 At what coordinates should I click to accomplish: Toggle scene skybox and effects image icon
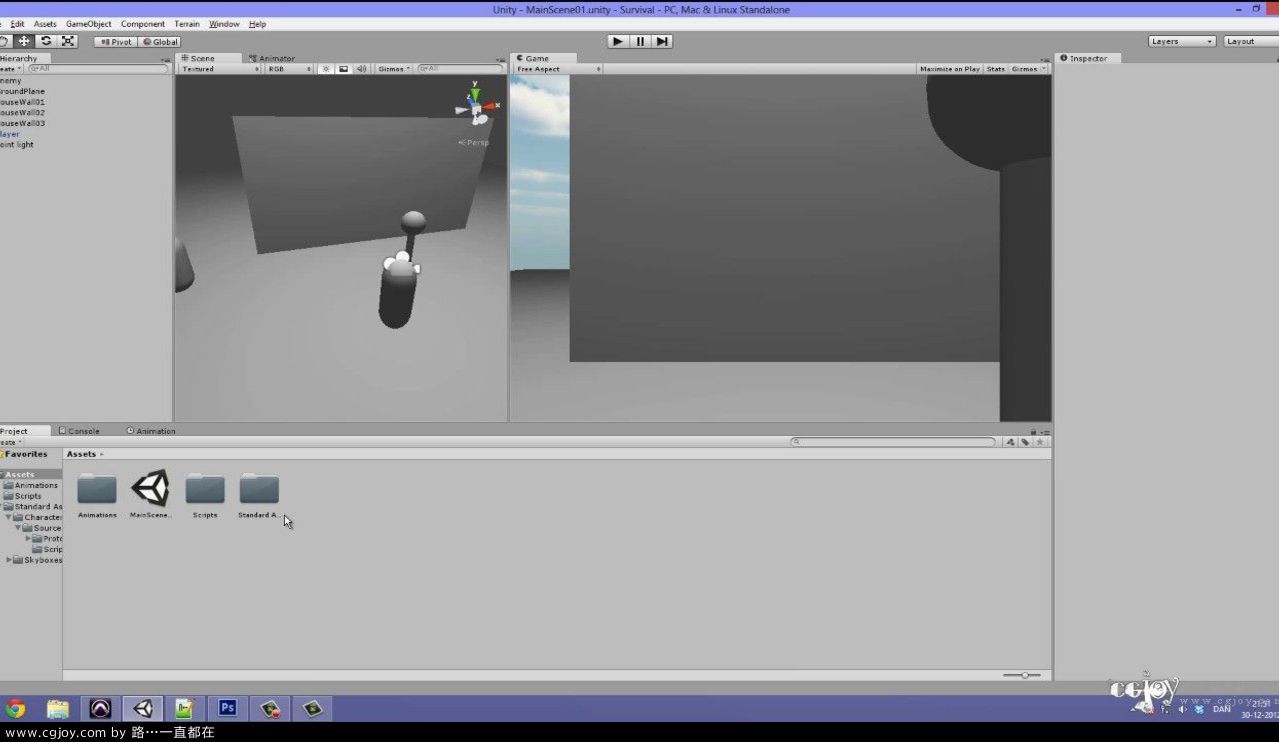[x=344, y=69]
